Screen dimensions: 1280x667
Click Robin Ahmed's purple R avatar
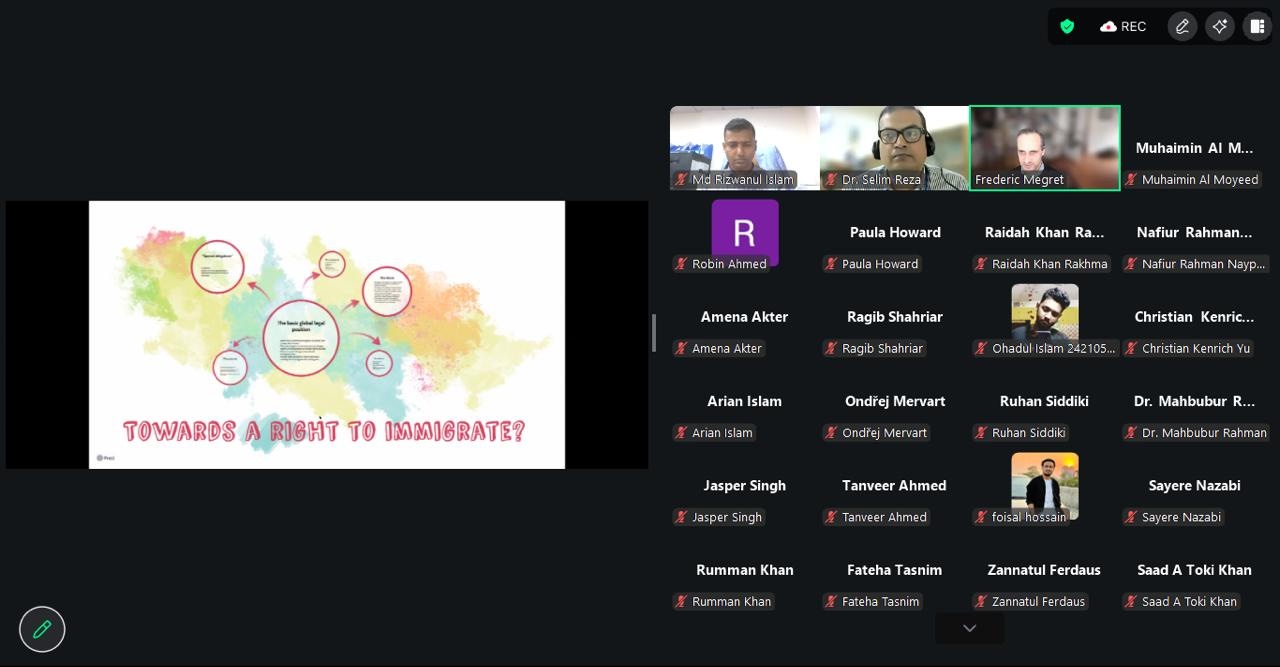[x=744, y=231]
